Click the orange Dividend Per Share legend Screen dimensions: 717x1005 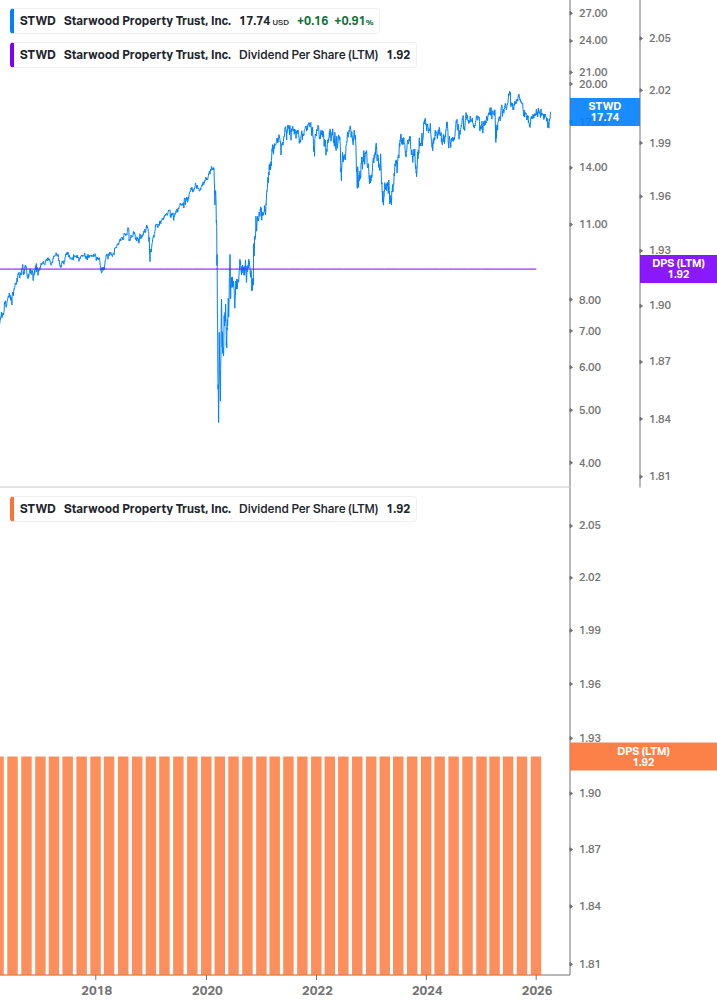coord(213,509)
